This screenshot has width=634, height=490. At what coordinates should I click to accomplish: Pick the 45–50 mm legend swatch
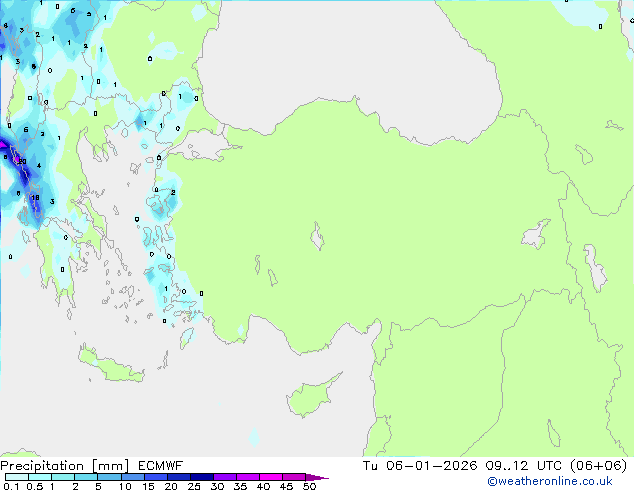point(294,477)
